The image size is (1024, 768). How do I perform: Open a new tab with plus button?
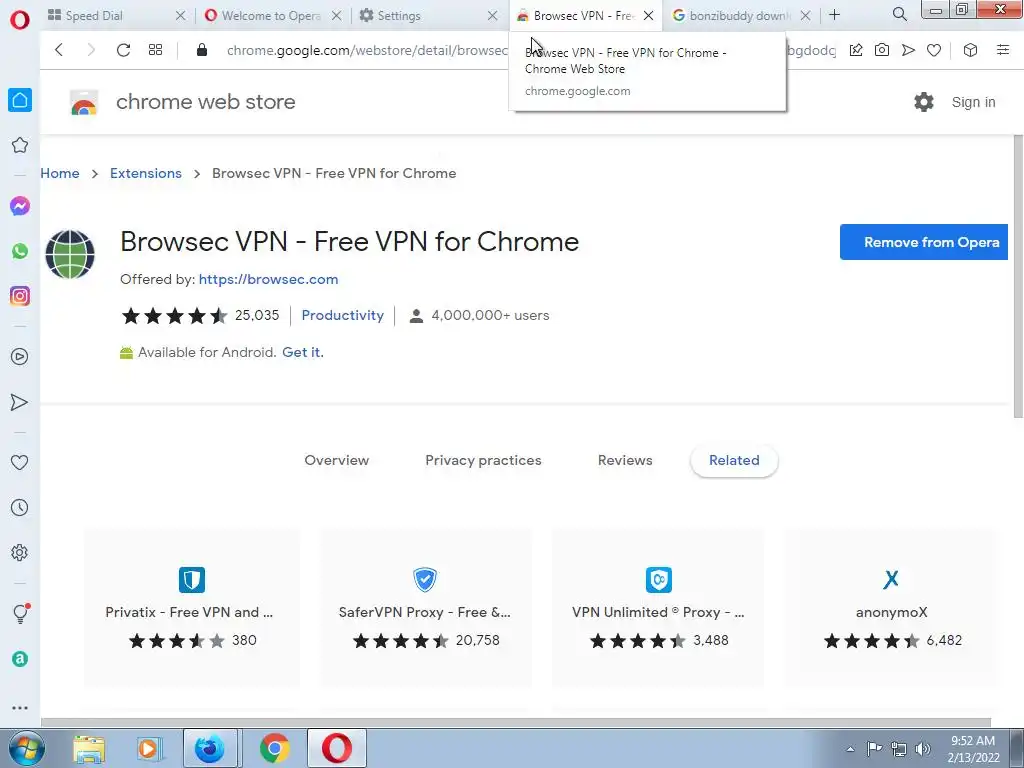[834, 14]
